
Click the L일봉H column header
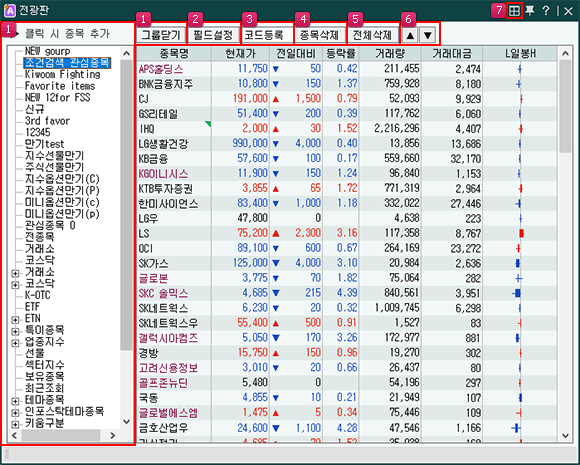click(520, 54)
